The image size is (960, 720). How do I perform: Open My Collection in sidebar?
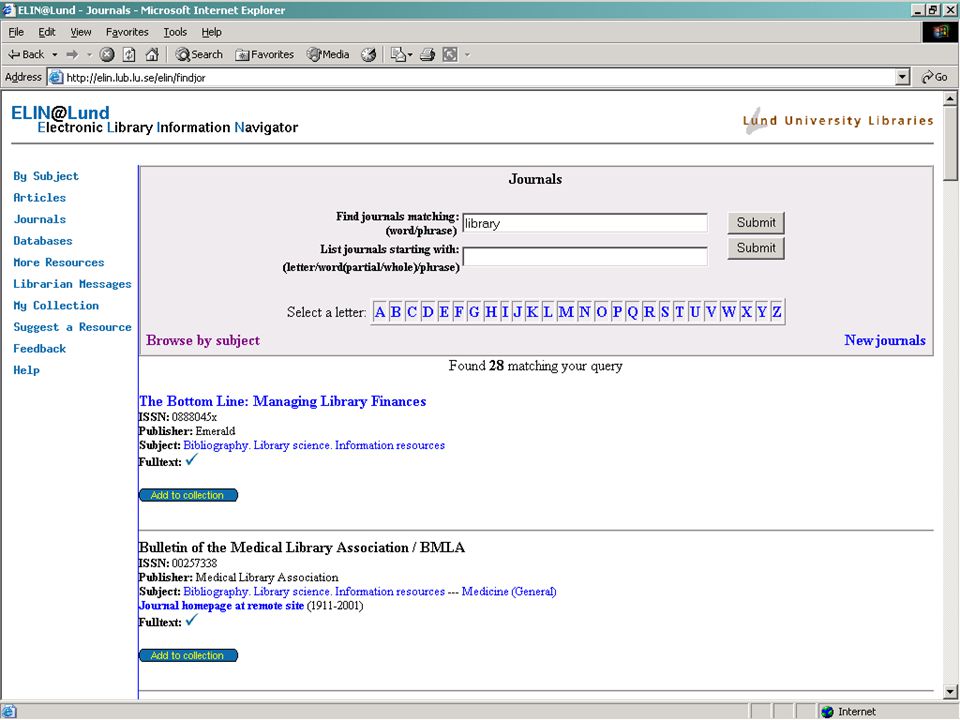pos(56,306)
